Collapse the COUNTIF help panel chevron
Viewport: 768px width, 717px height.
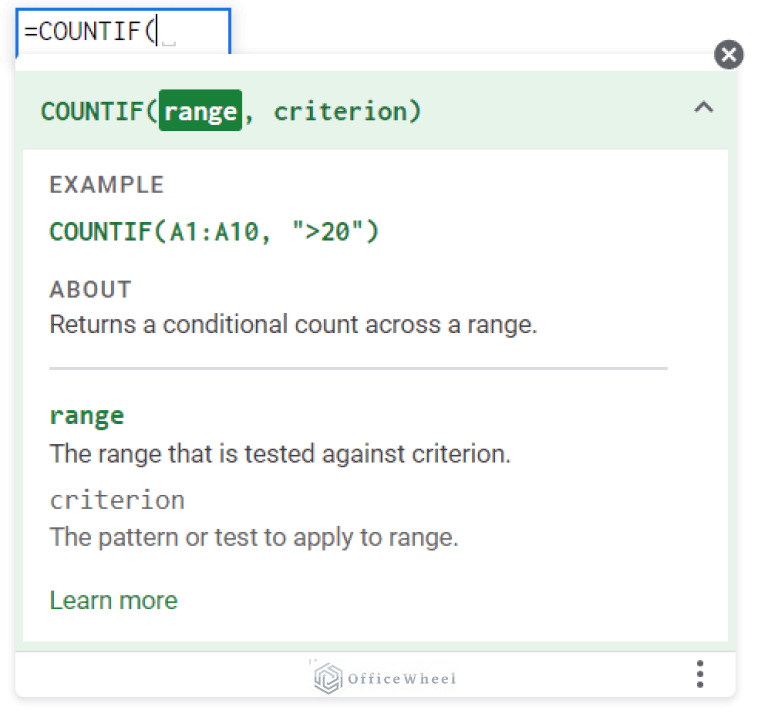703,107
